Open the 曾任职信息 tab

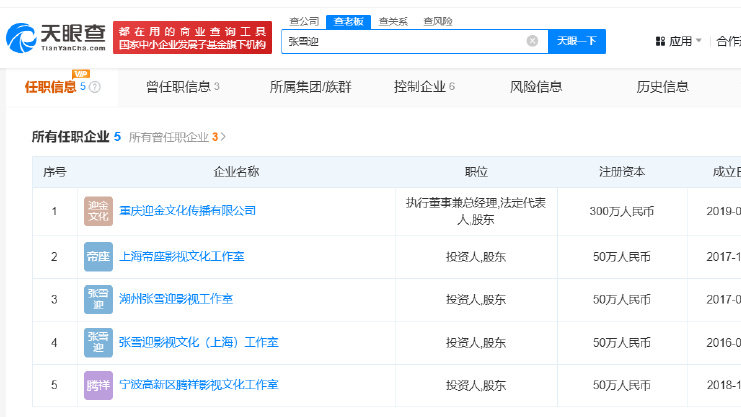[x=182, y=87]
